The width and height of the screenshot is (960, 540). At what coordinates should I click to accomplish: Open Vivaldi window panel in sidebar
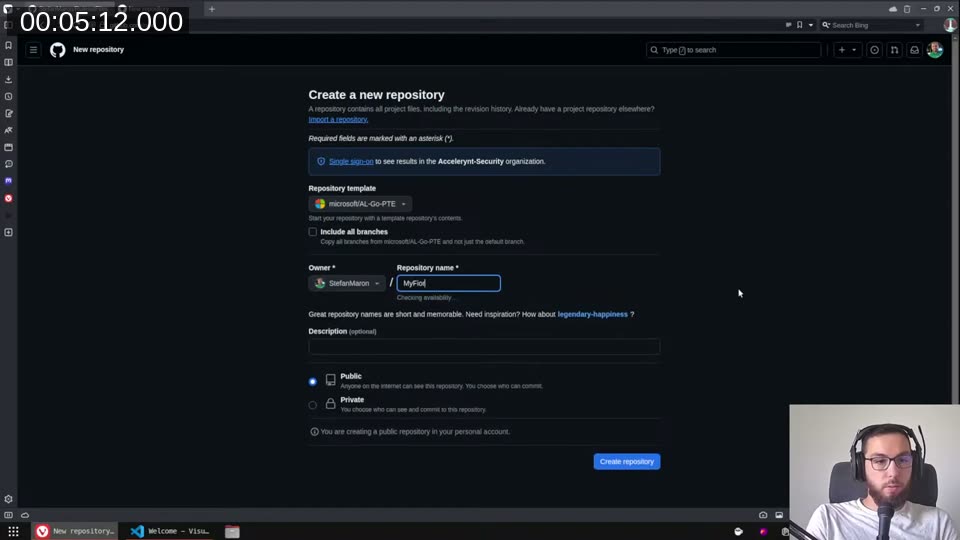pyautogui.click(x=9, y=148)
